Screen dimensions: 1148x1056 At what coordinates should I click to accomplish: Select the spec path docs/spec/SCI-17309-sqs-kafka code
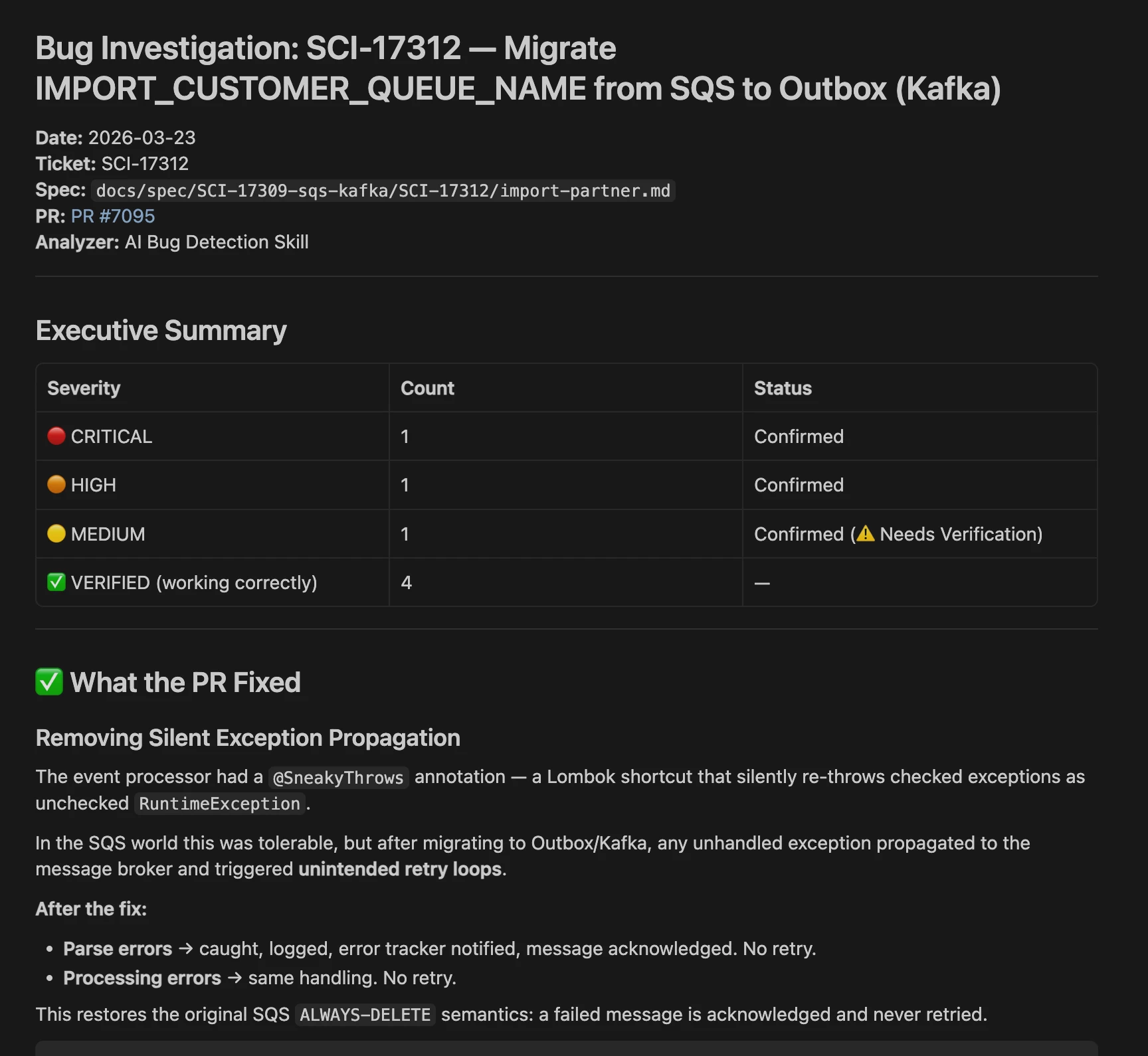click(x=383, y=191)
